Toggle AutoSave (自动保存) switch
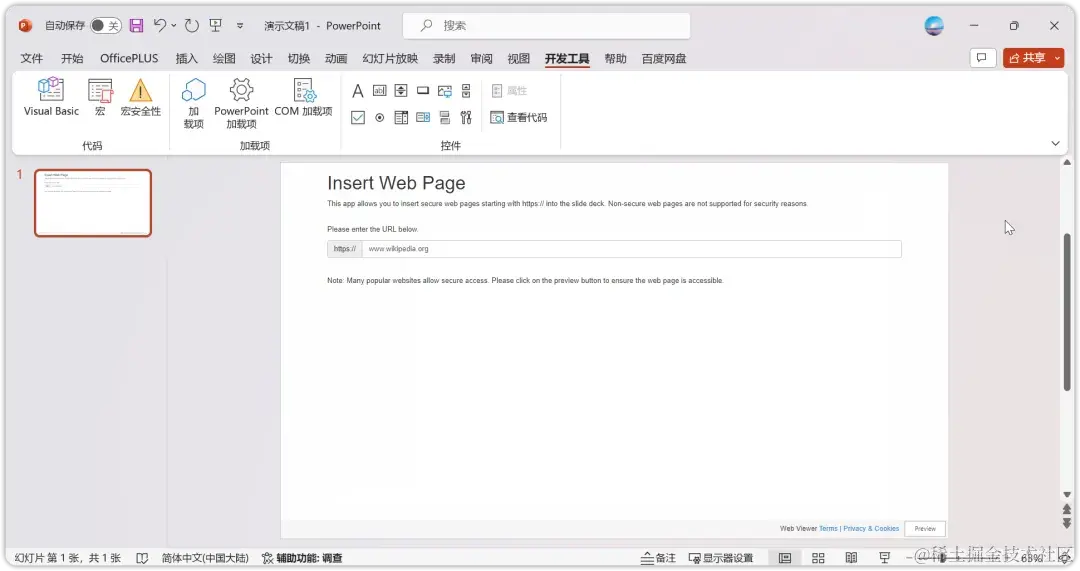The width and height of the screenshot is (1080, 571). pyautogui.click(x=105, y=25)
